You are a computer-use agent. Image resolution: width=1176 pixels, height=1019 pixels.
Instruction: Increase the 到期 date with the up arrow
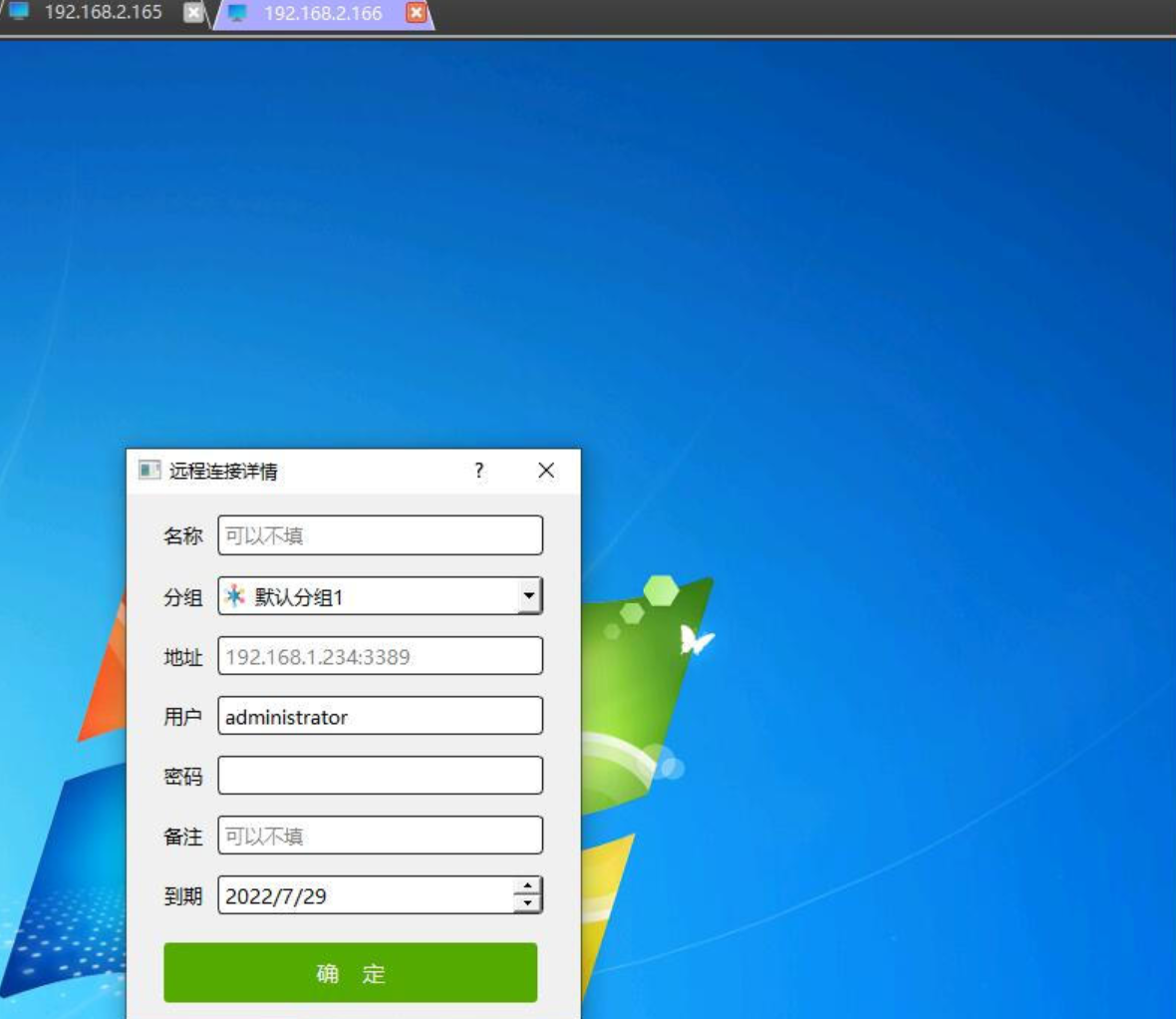[527, 886]
